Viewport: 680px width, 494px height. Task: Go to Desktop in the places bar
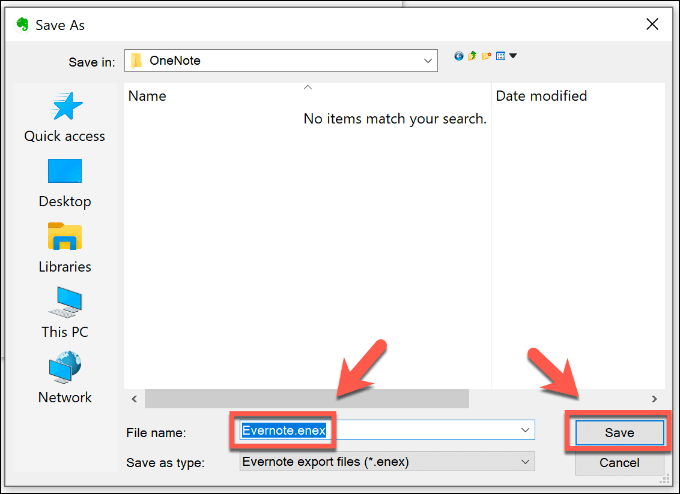(x=65, y=183)
